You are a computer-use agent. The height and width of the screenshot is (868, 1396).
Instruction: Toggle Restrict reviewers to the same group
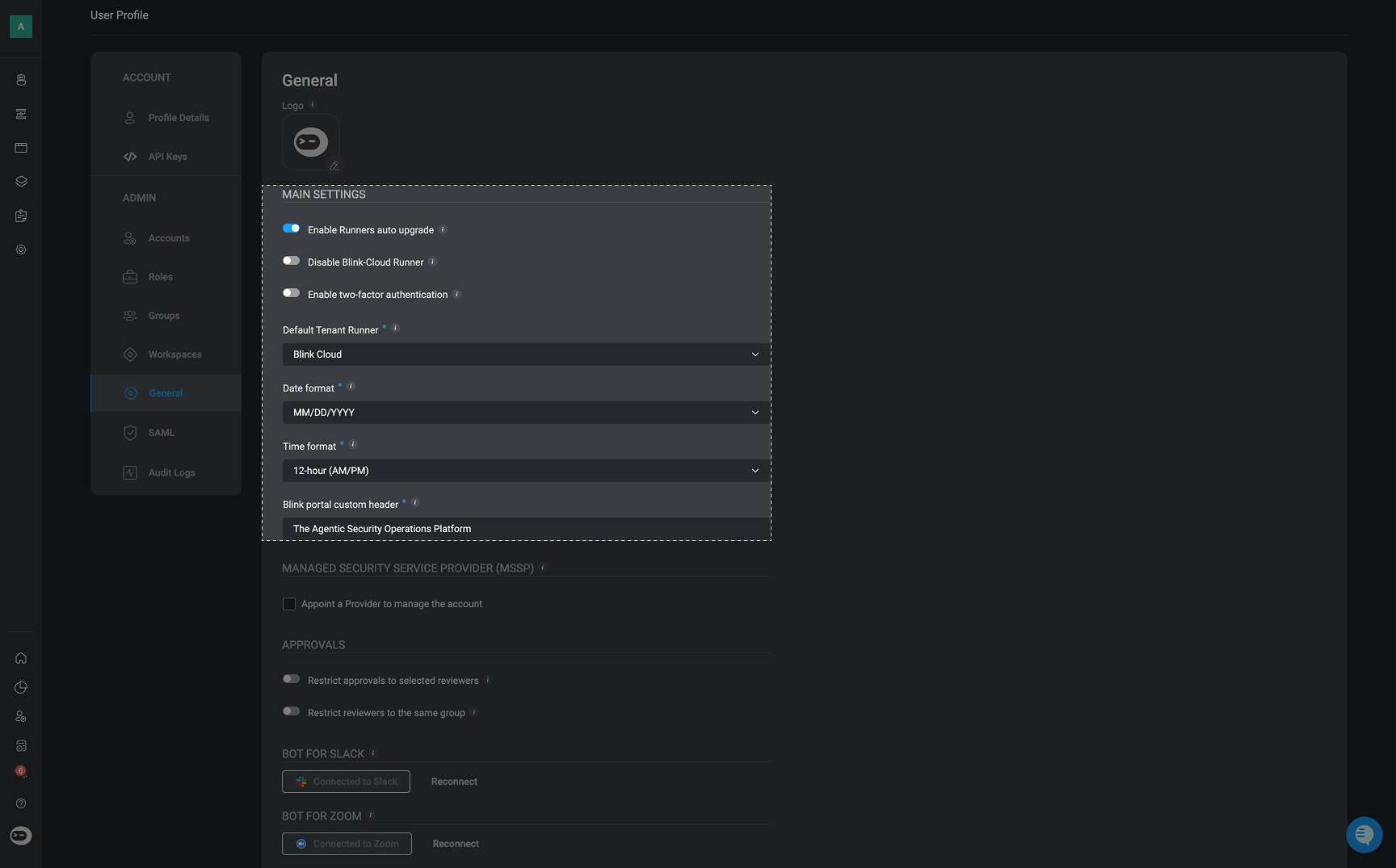click(x=291, y=711)
